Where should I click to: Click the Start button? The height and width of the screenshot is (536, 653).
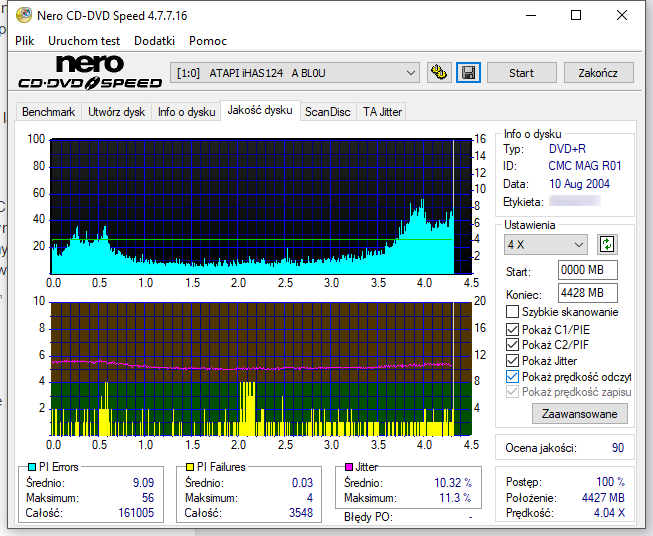tap(521, 73)
